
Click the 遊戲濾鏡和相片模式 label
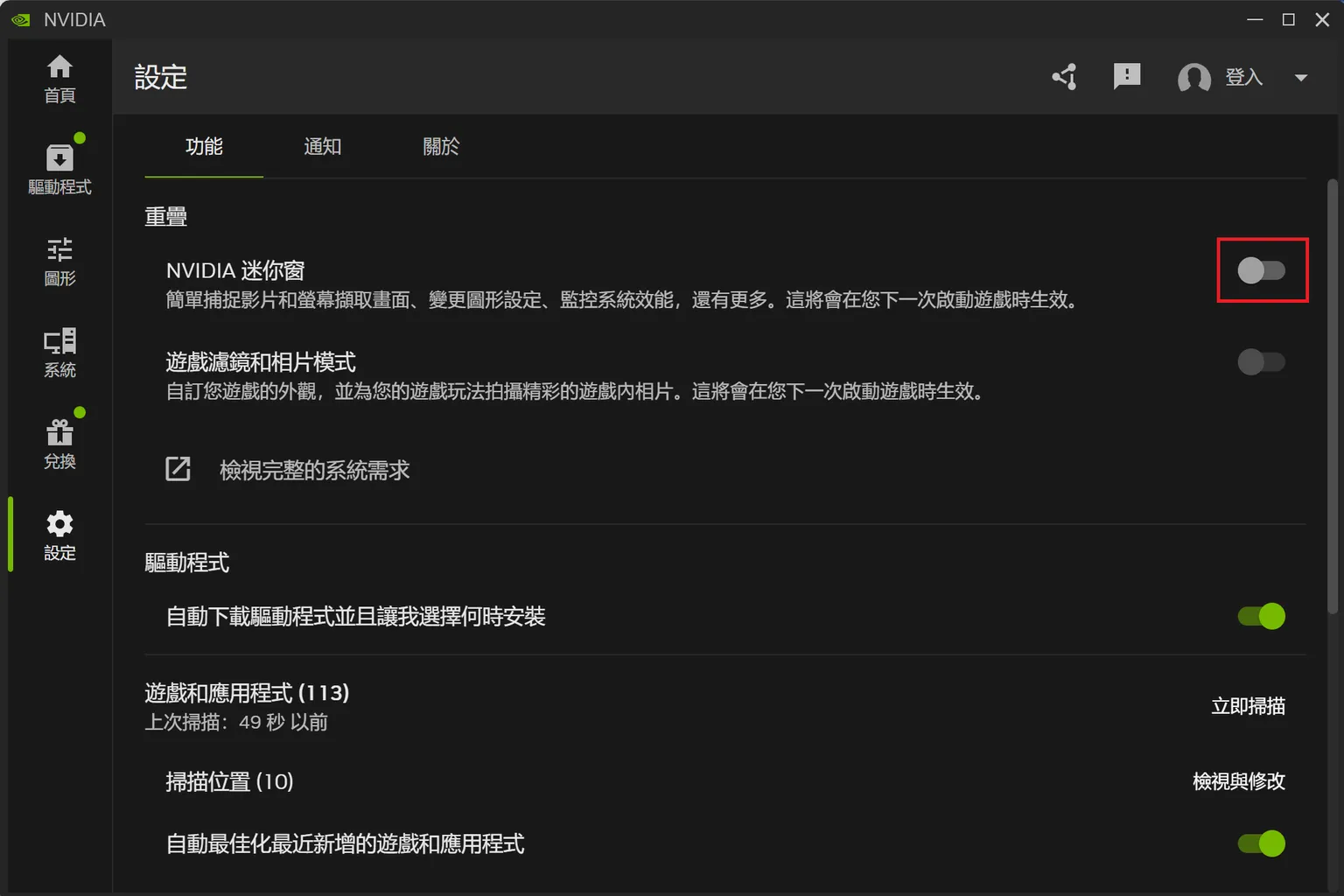261,361
